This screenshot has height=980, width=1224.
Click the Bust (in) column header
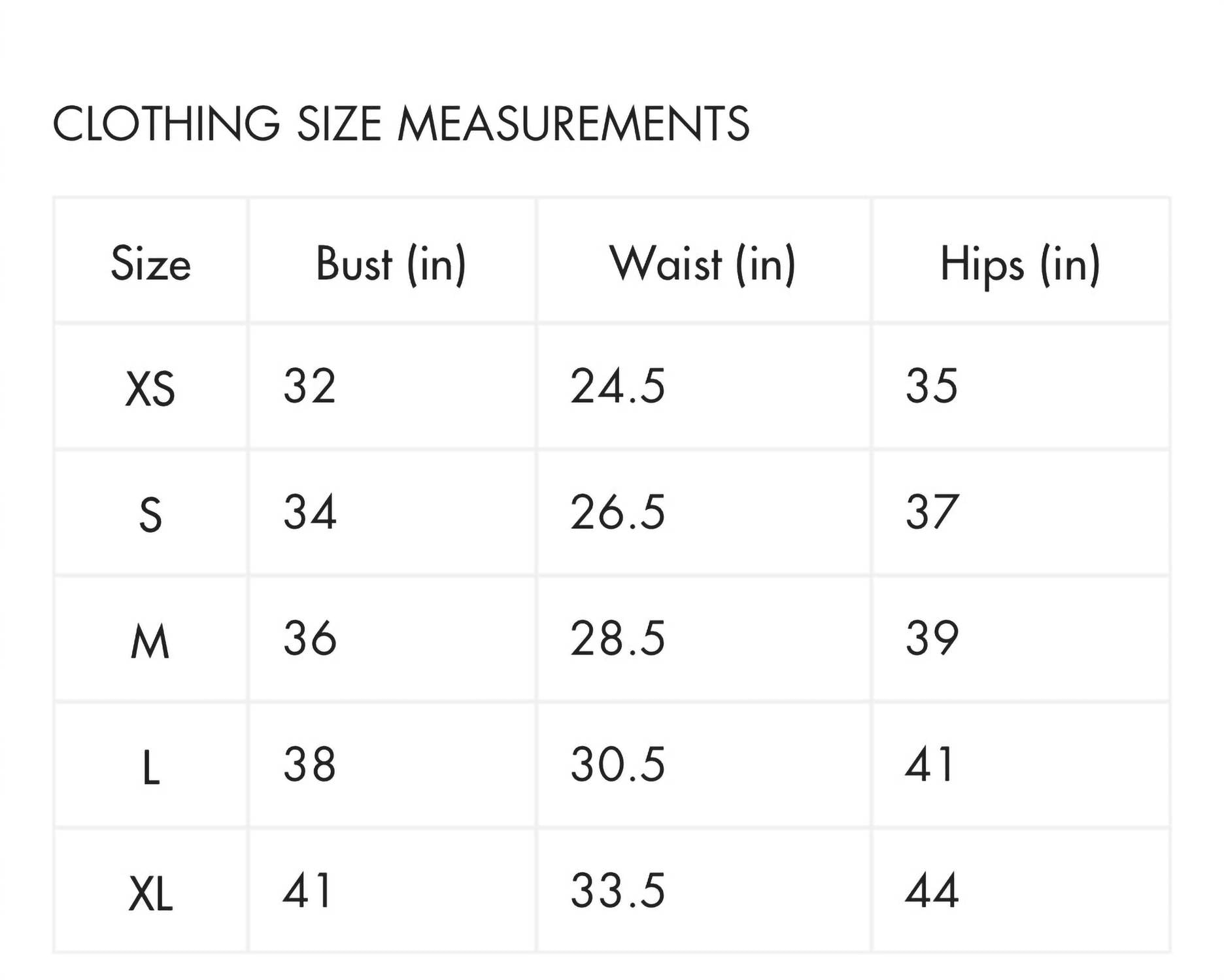point(391,263)
